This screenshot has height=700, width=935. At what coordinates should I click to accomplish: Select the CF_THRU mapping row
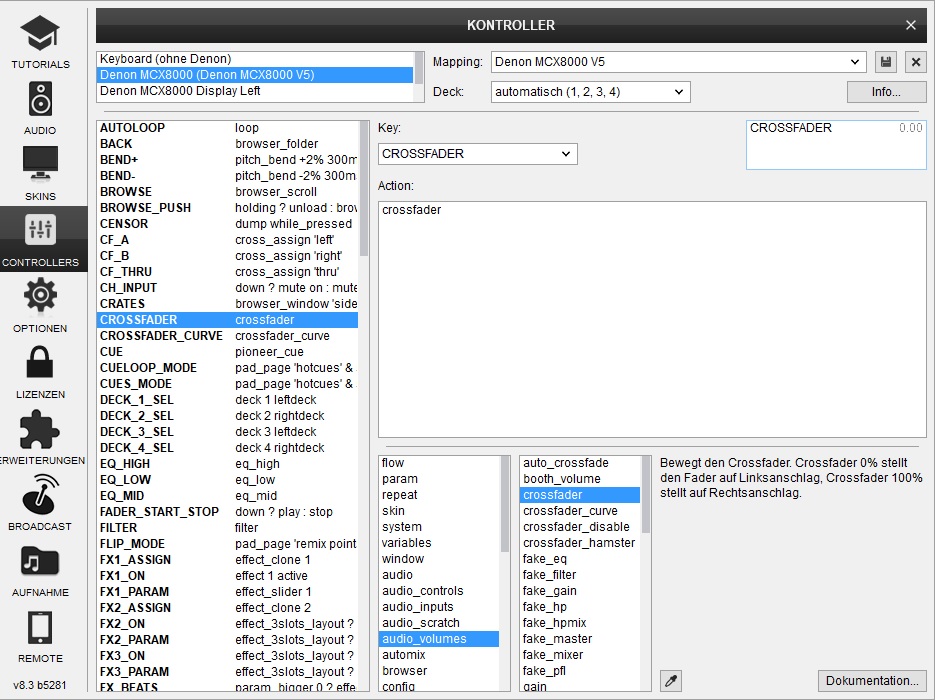pyautogui.click(x=227, y=272)
